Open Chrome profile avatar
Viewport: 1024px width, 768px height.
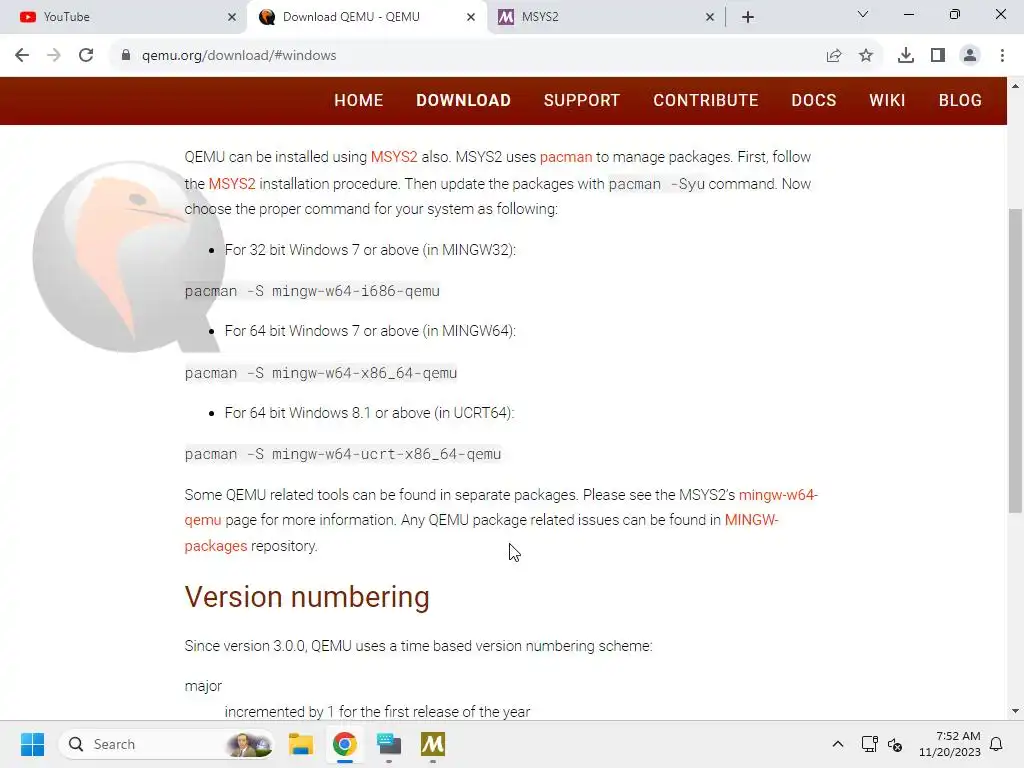click(970, 56)
